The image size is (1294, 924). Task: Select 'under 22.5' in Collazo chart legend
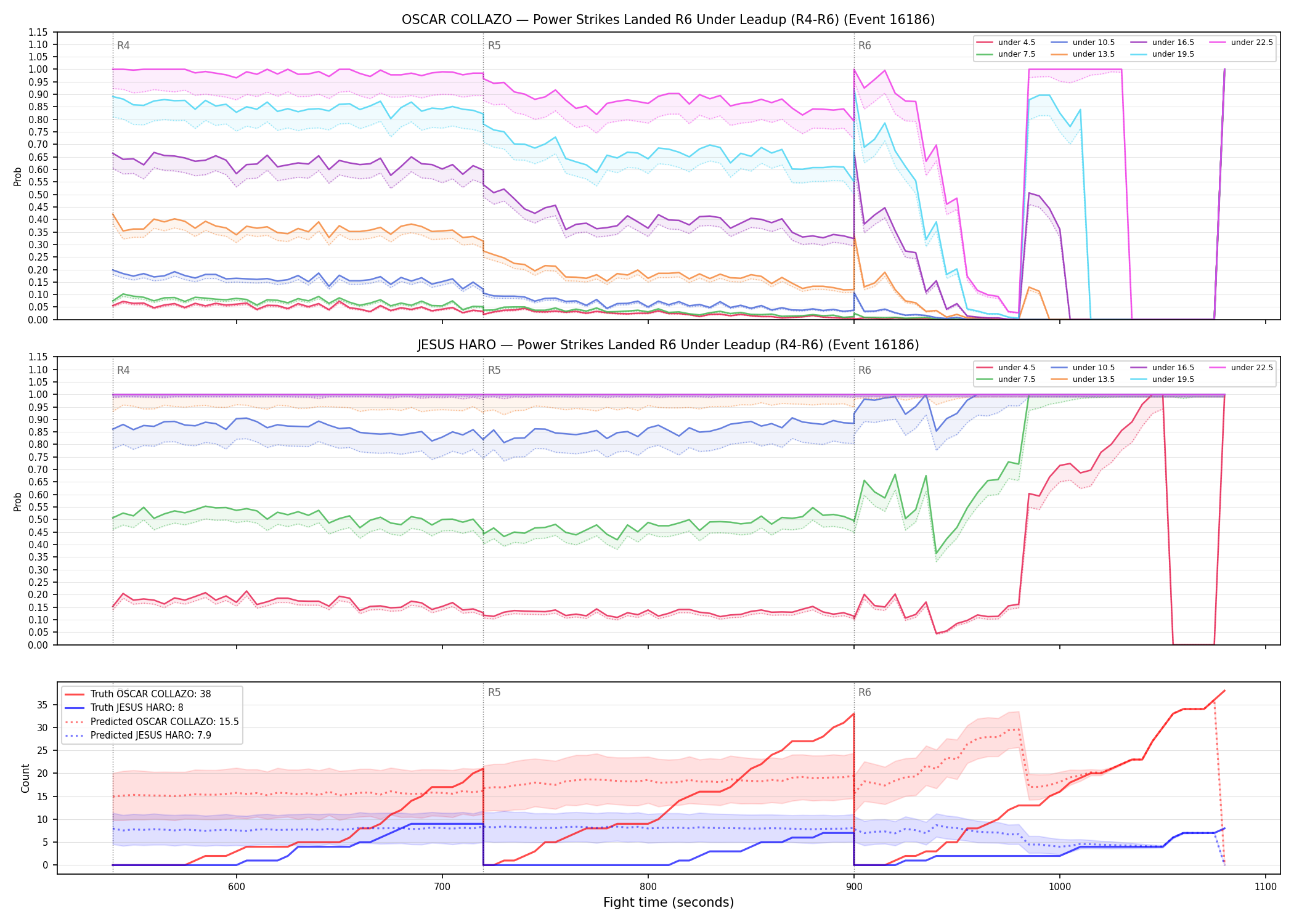[x=1241, y=43]
